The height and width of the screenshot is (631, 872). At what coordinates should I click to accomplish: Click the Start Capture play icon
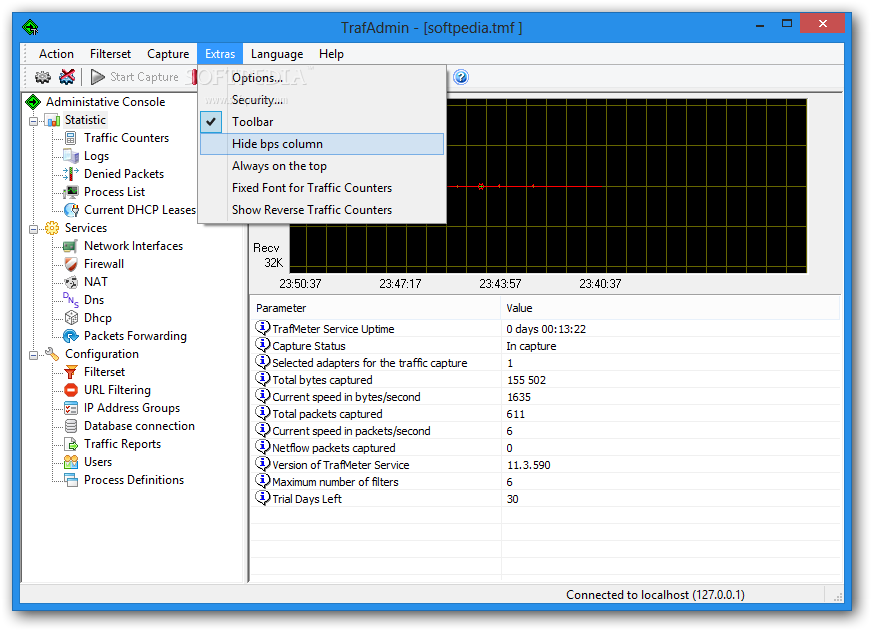(98, 77)
